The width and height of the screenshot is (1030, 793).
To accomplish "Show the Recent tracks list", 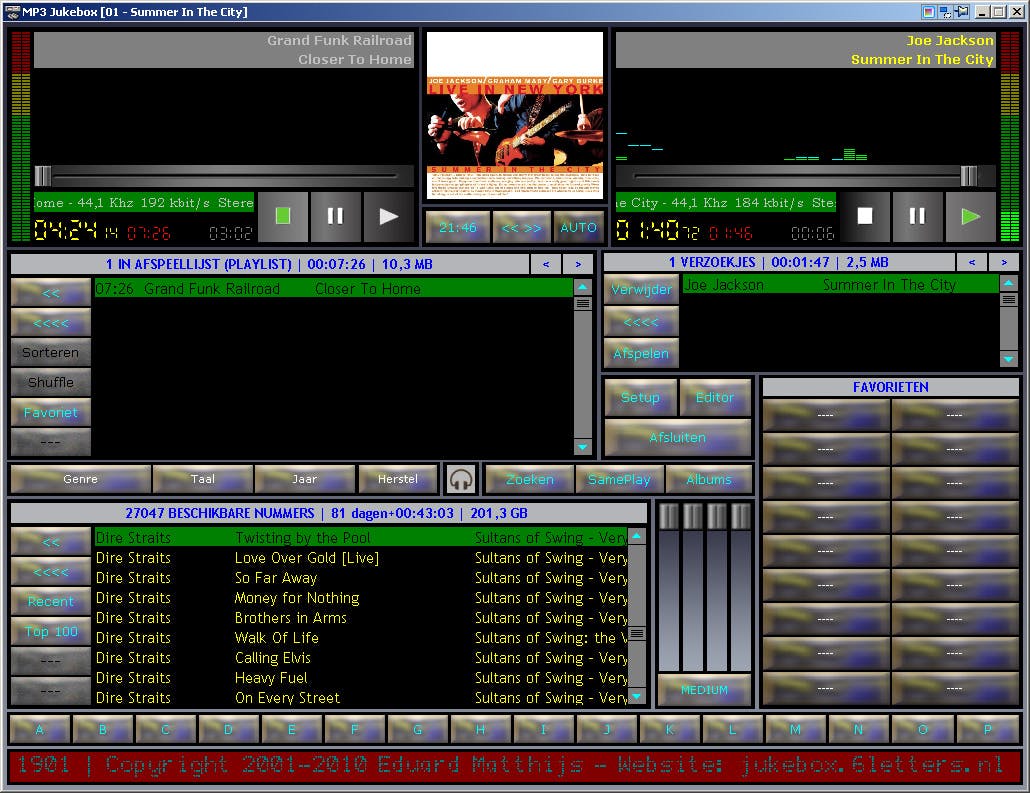I will (x=51, y=601).
